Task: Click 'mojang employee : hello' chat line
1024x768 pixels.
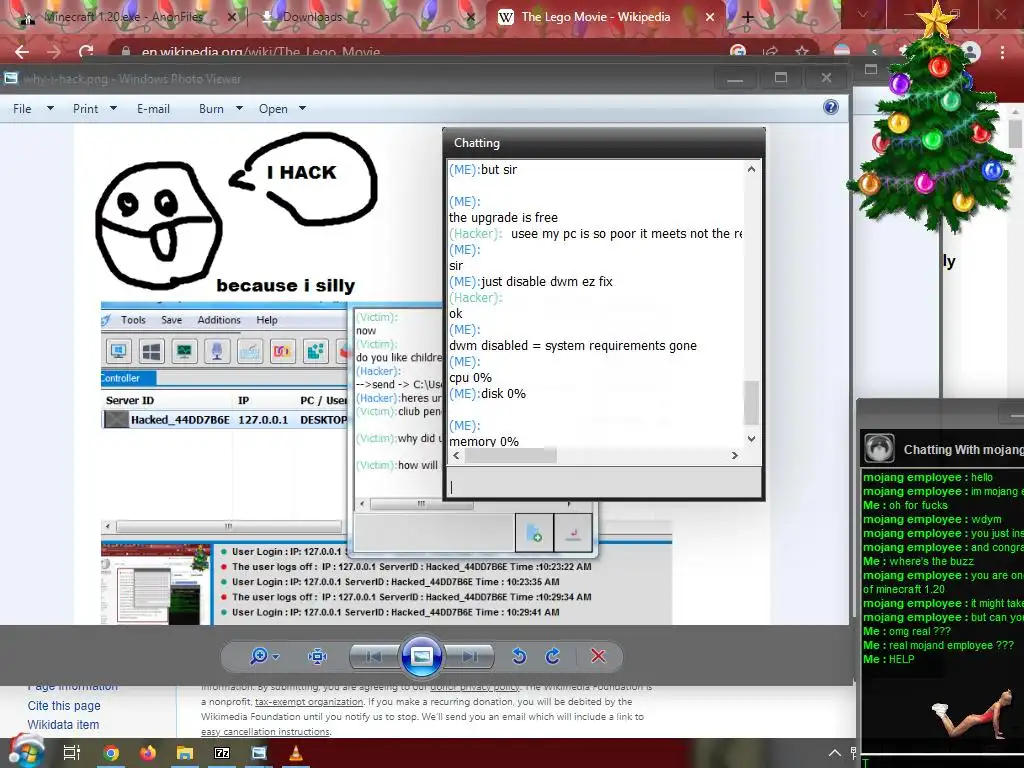Action: (928, 477)
